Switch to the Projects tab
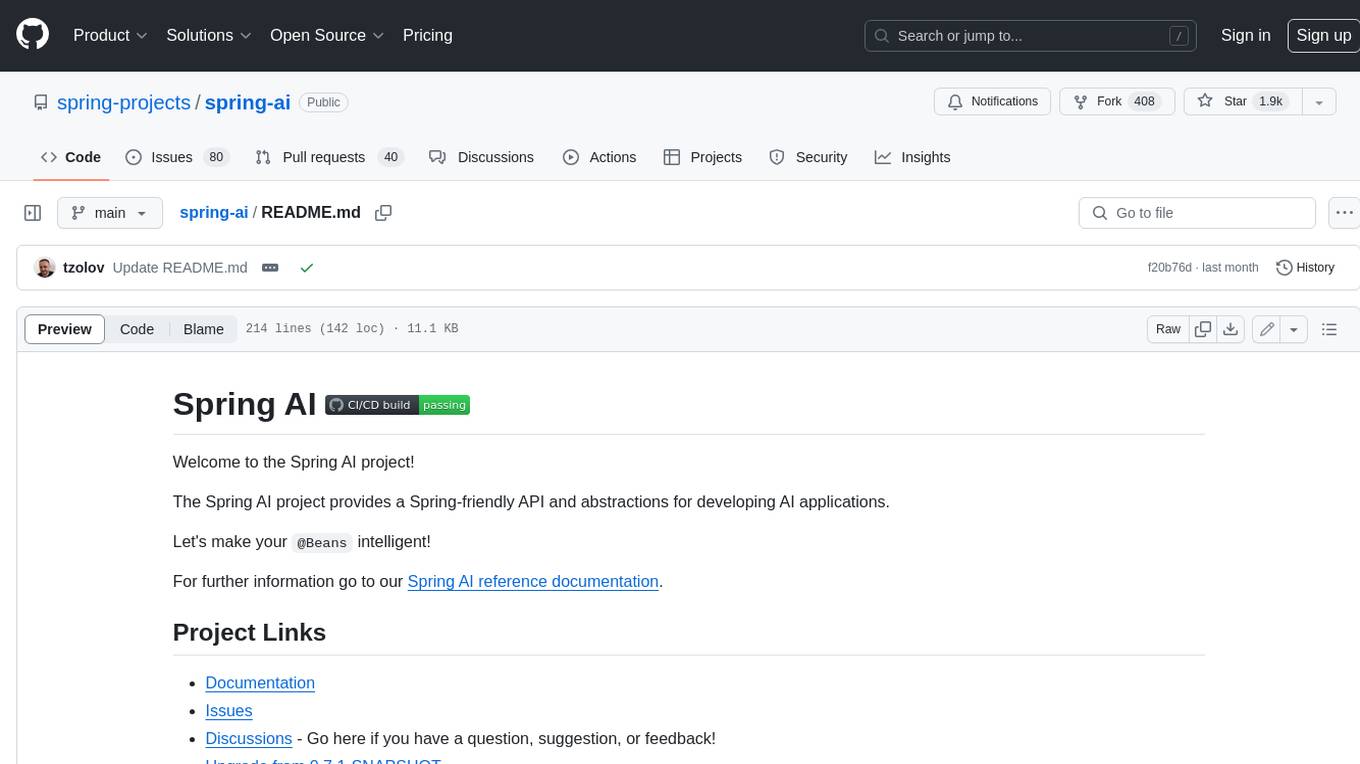The width and height of the screenshot is (1360, 764). click(703, 157)
